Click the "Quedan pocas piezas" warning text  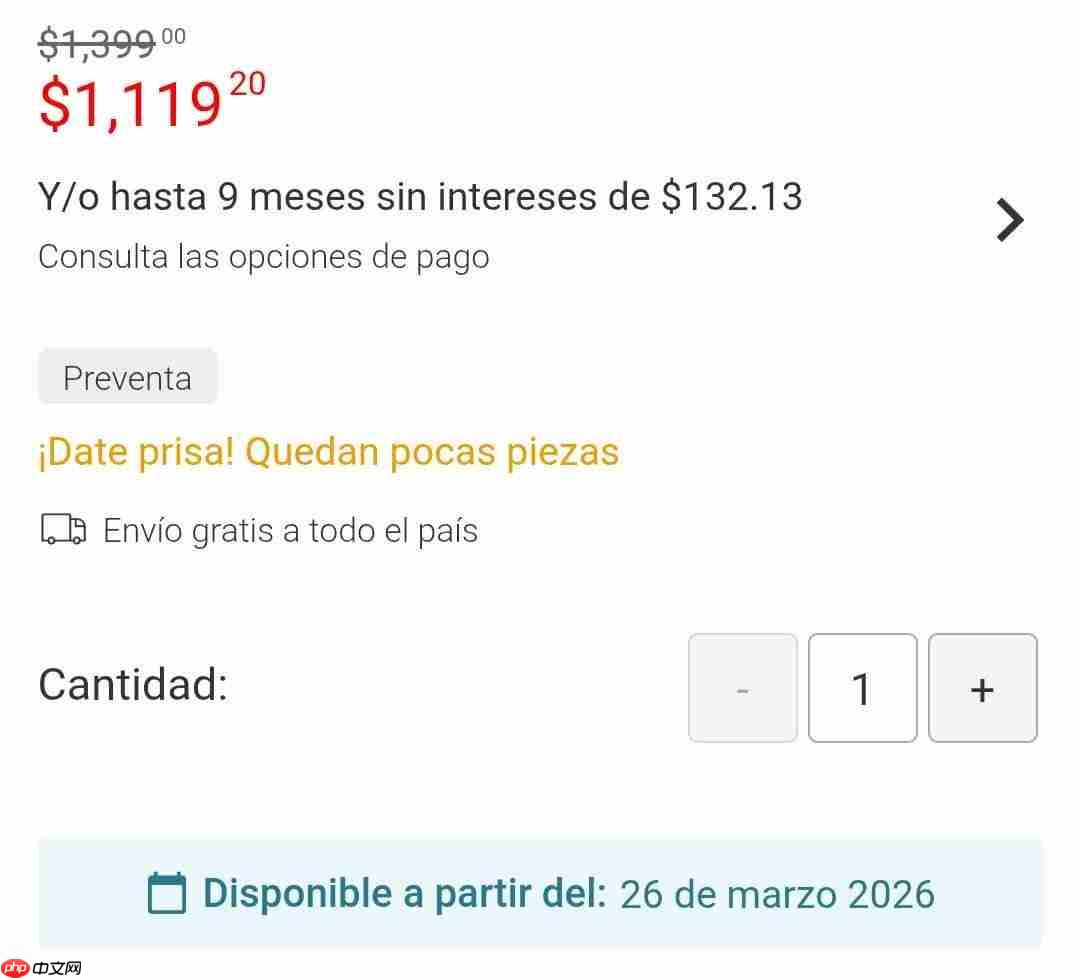(432, 452)
